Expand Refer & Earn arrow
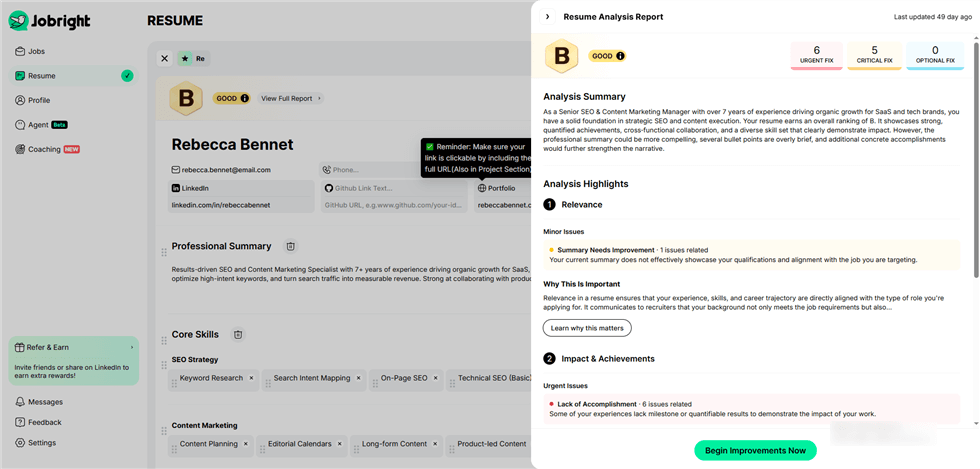Image resolution: width=980 pixels, height=469 pixels. coord(132,347)
